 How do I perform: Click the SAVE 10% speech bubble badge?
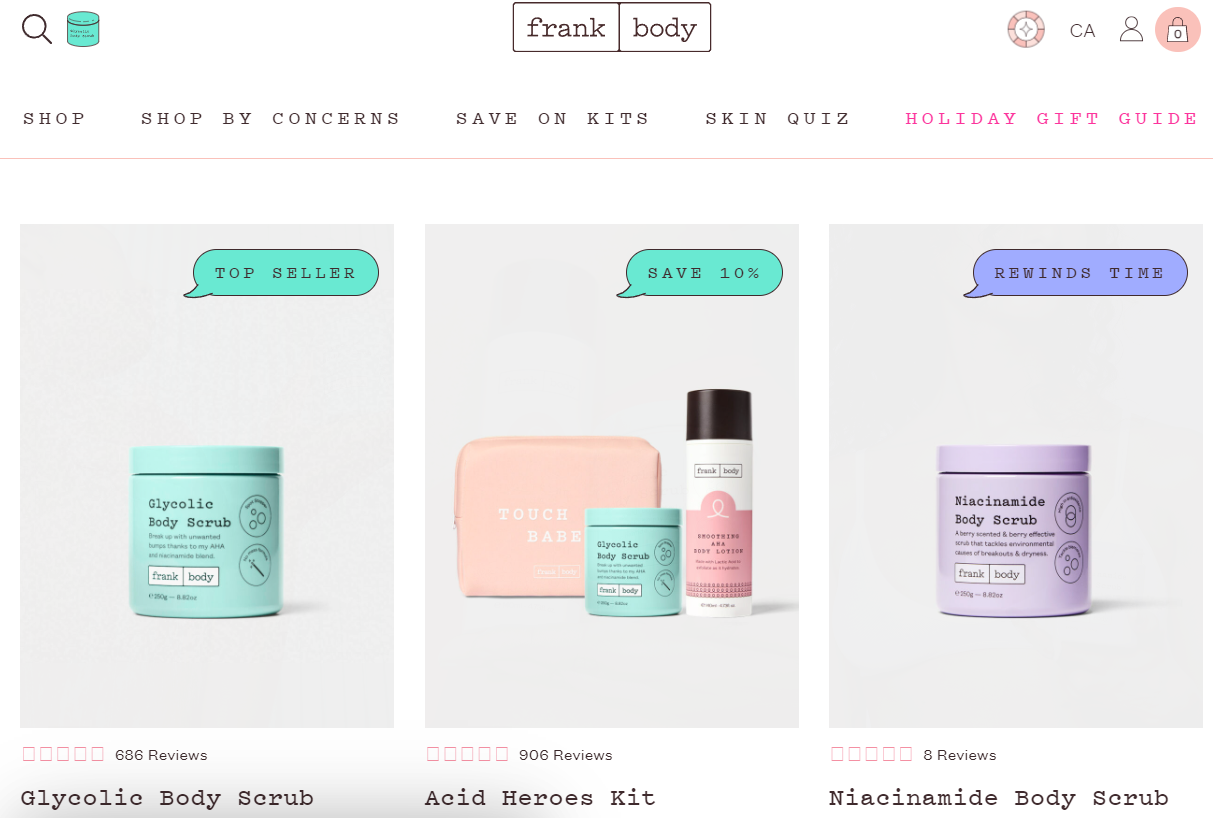700,273
